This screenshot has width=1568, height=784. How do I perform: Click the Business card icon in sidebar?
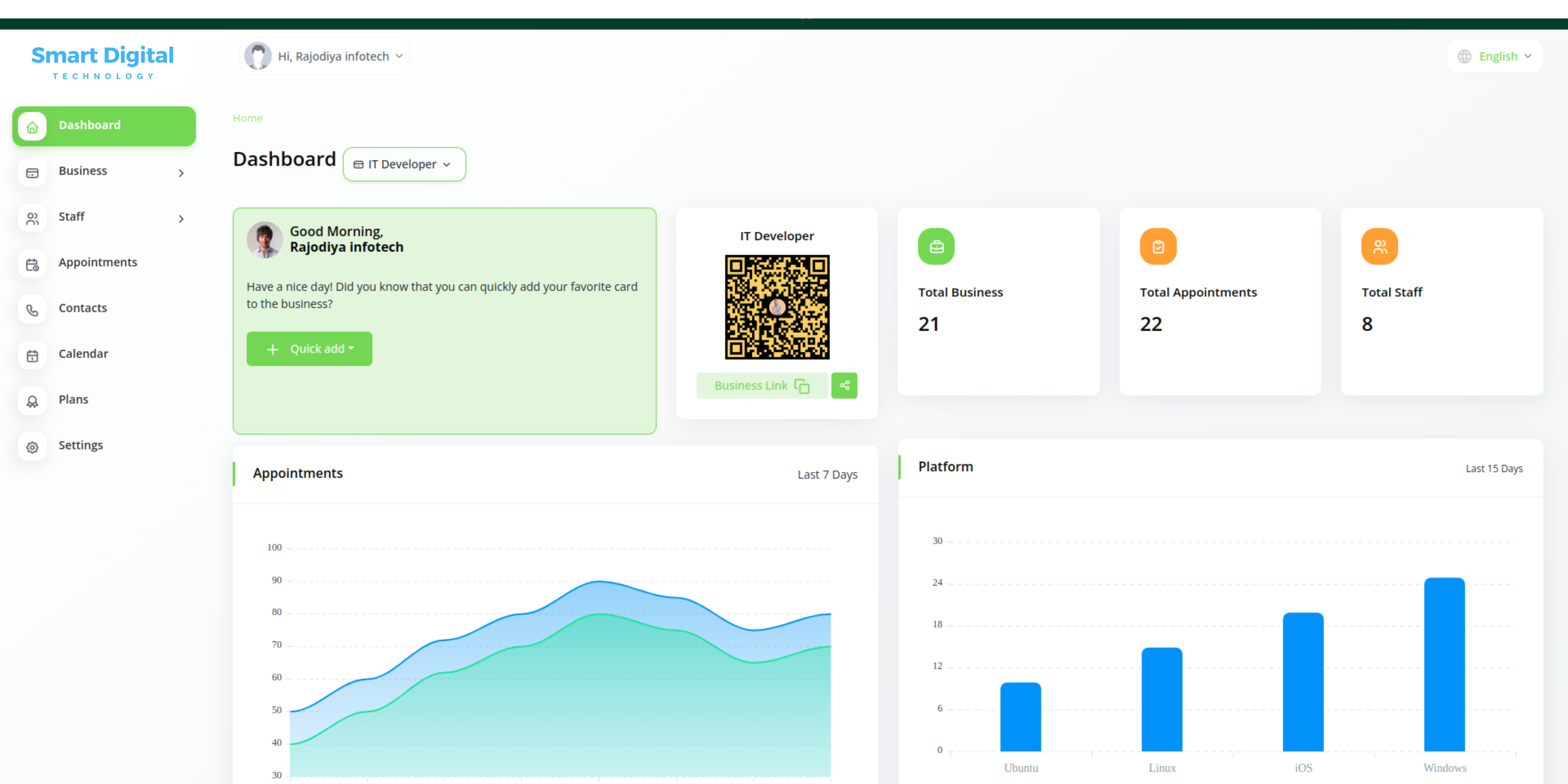32,173
